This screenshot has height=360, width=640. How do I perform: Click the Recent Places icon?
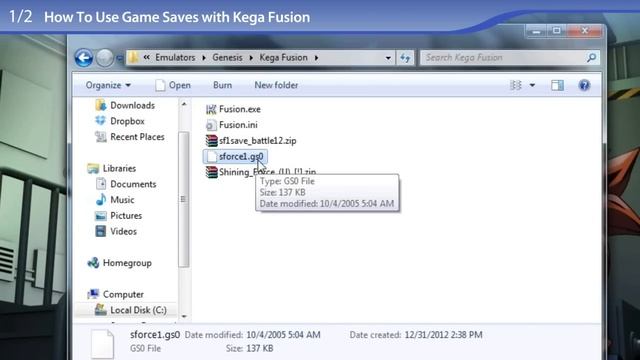click(100, 136)
